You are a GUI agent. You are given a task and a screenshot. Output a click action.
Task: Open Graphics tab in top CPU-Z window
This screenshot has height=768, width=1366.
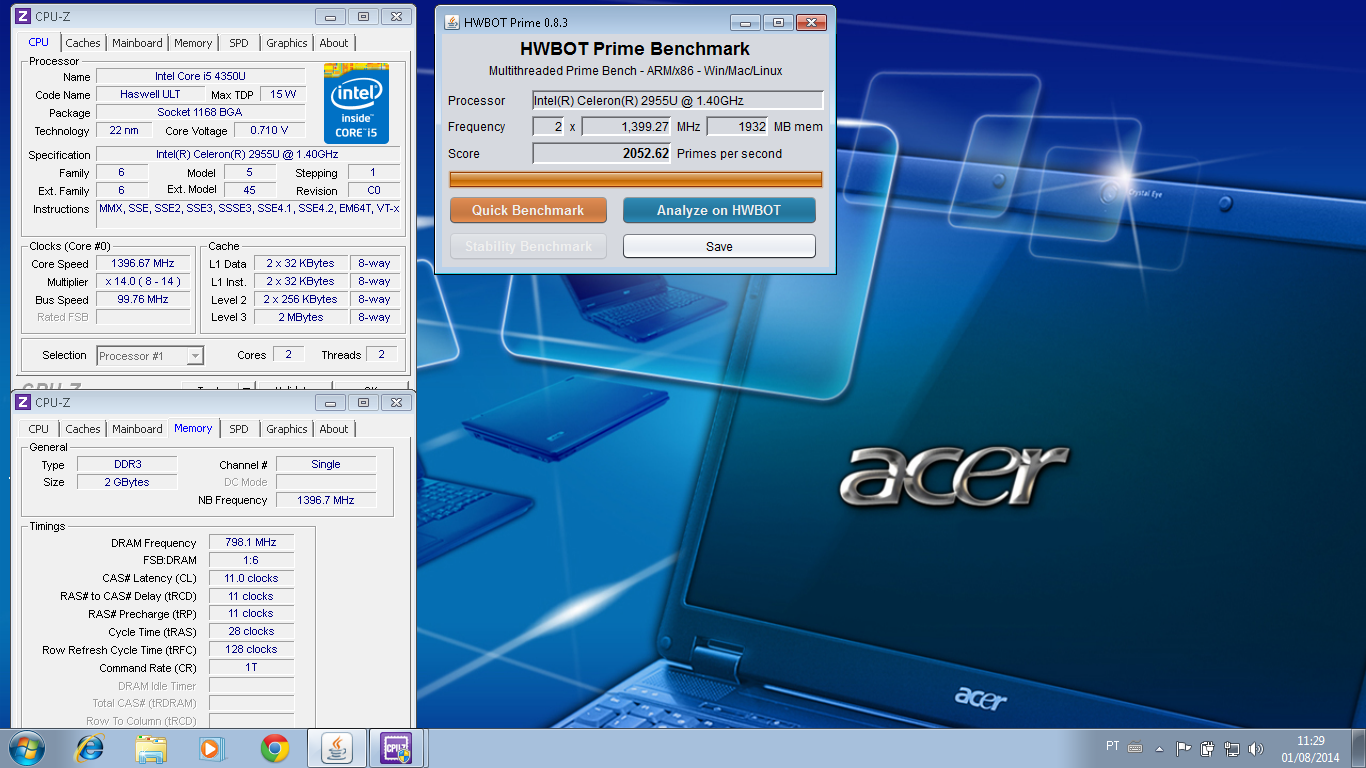(x=287, y=43)
